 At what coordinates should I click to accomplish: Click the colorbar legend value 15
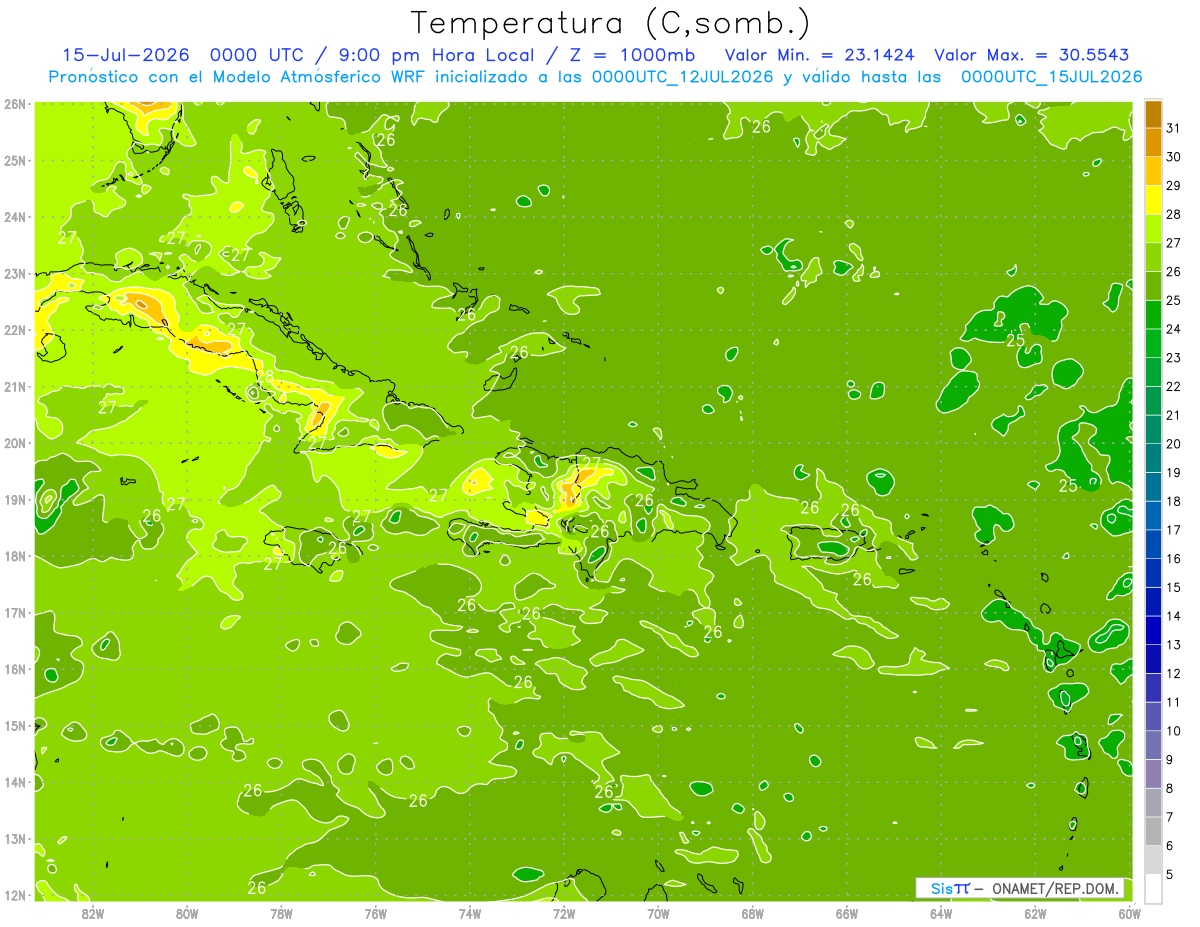pos(1174,587)
